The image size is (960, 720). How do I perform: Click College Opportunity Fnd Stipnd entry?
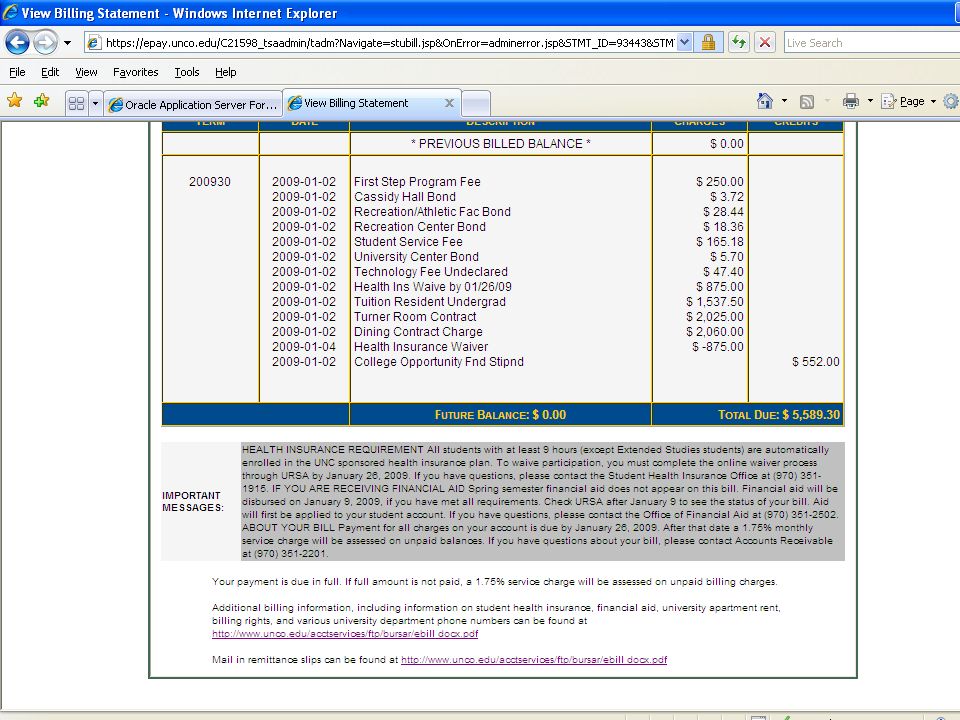[x=438, y=362]
